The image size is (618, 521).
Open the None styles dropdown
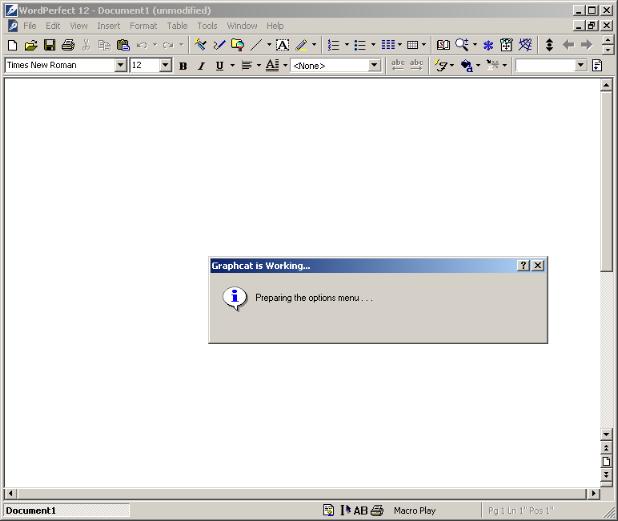point(374,65)
